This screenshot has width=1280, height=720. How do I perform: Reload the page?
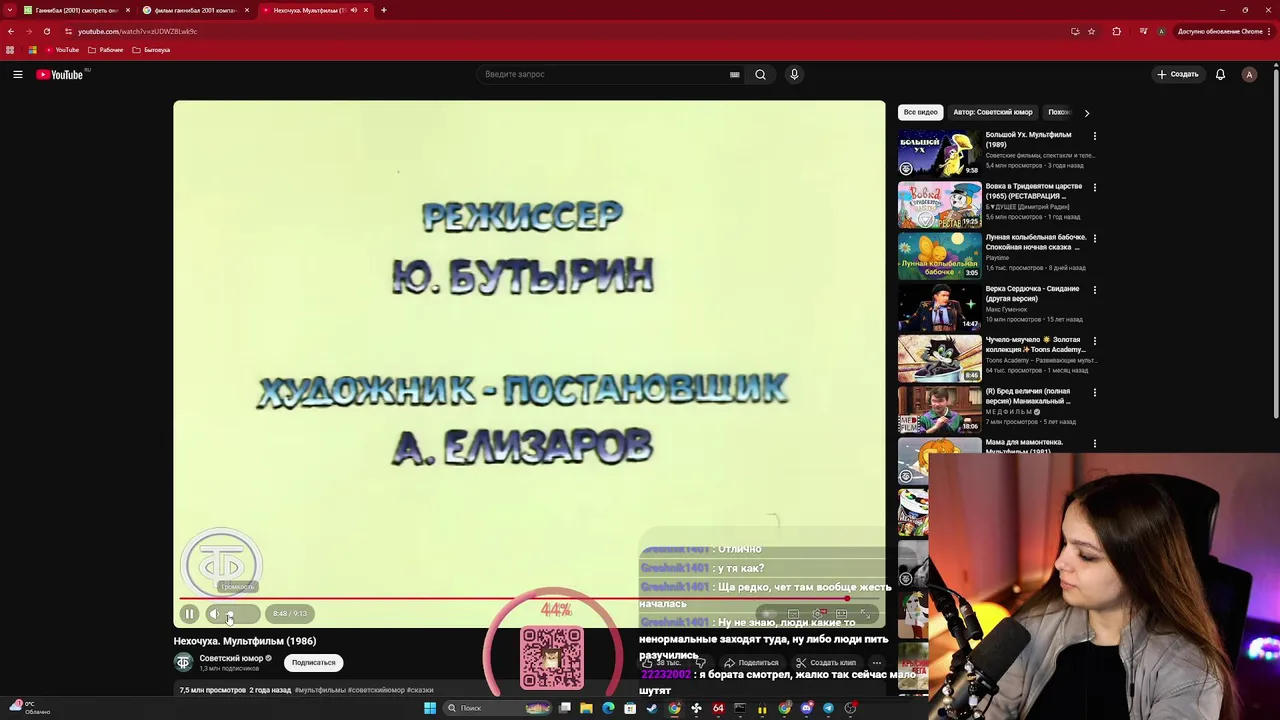click(46, 31)
